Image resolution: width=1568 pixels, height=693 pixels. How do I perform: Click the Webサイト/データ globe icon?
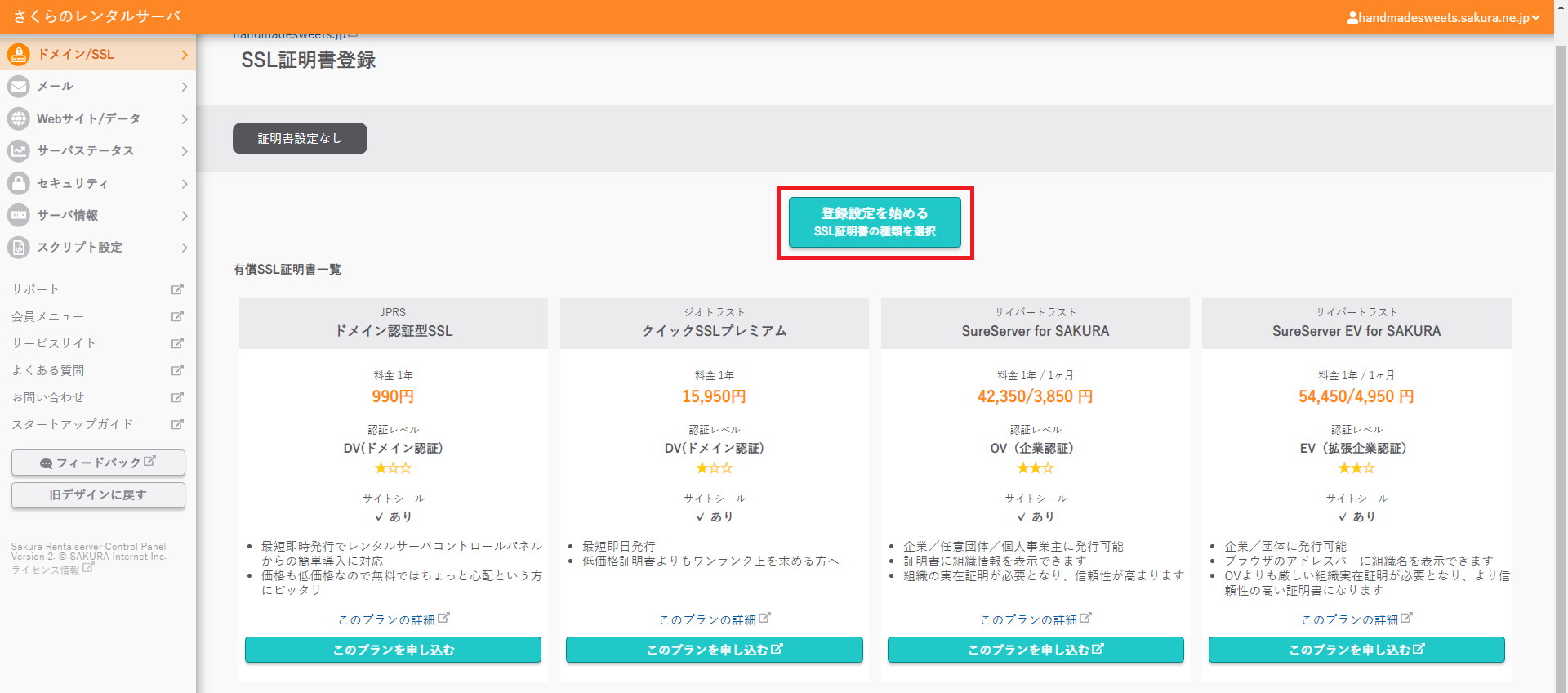(18, 119)
